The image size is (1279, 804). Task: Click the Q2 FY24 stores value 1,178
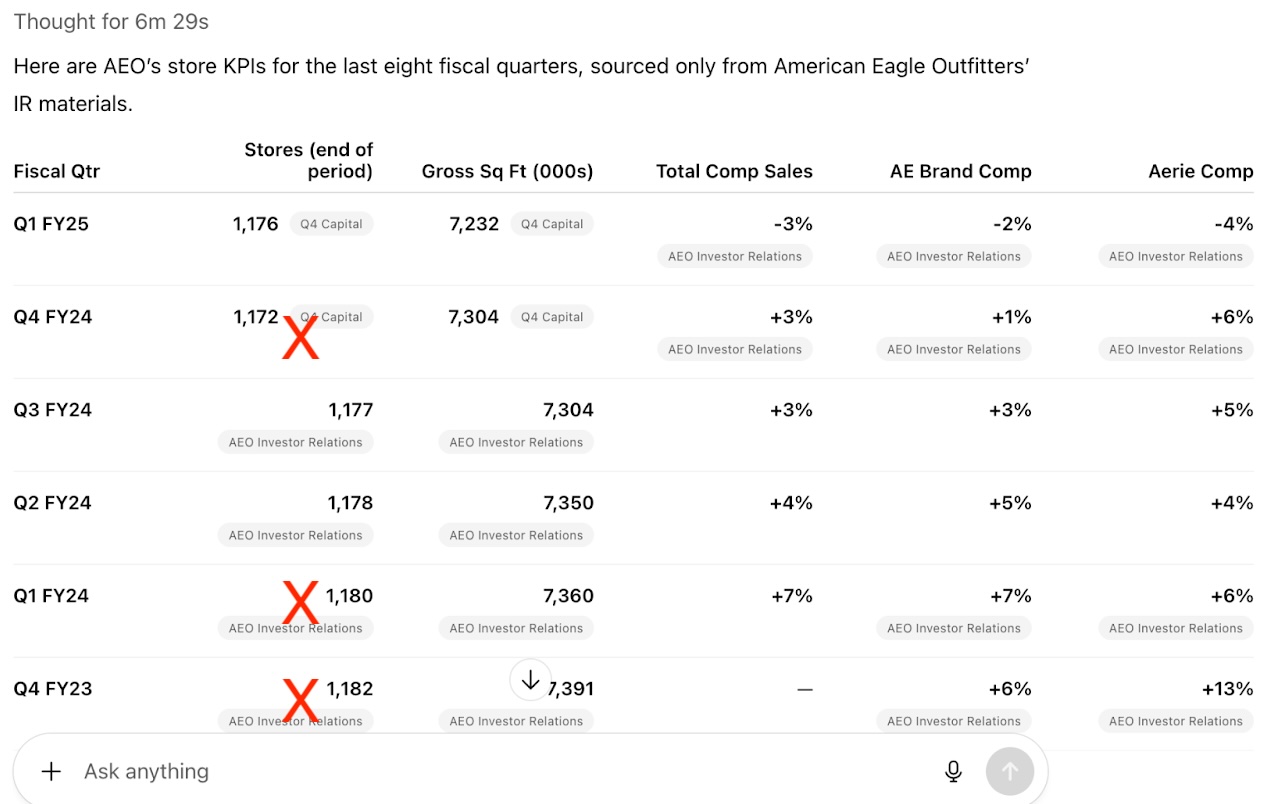point(350,503)
